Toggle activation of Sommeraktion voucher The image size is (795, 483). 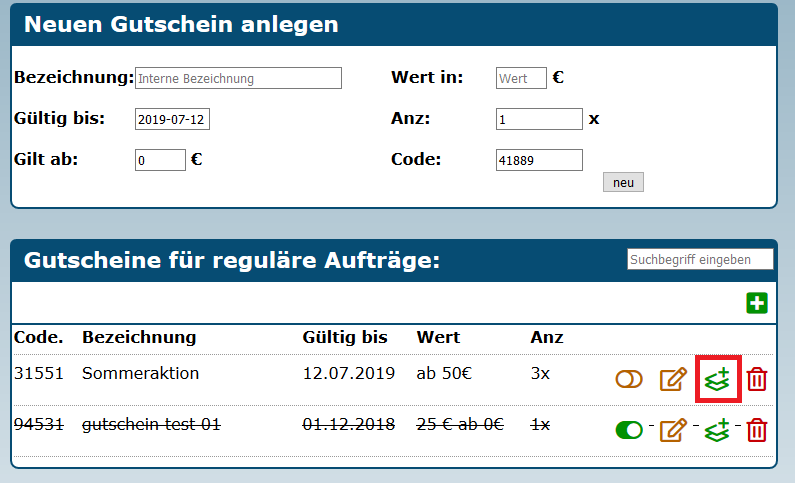pyautogui.click(x=629, y=379)
